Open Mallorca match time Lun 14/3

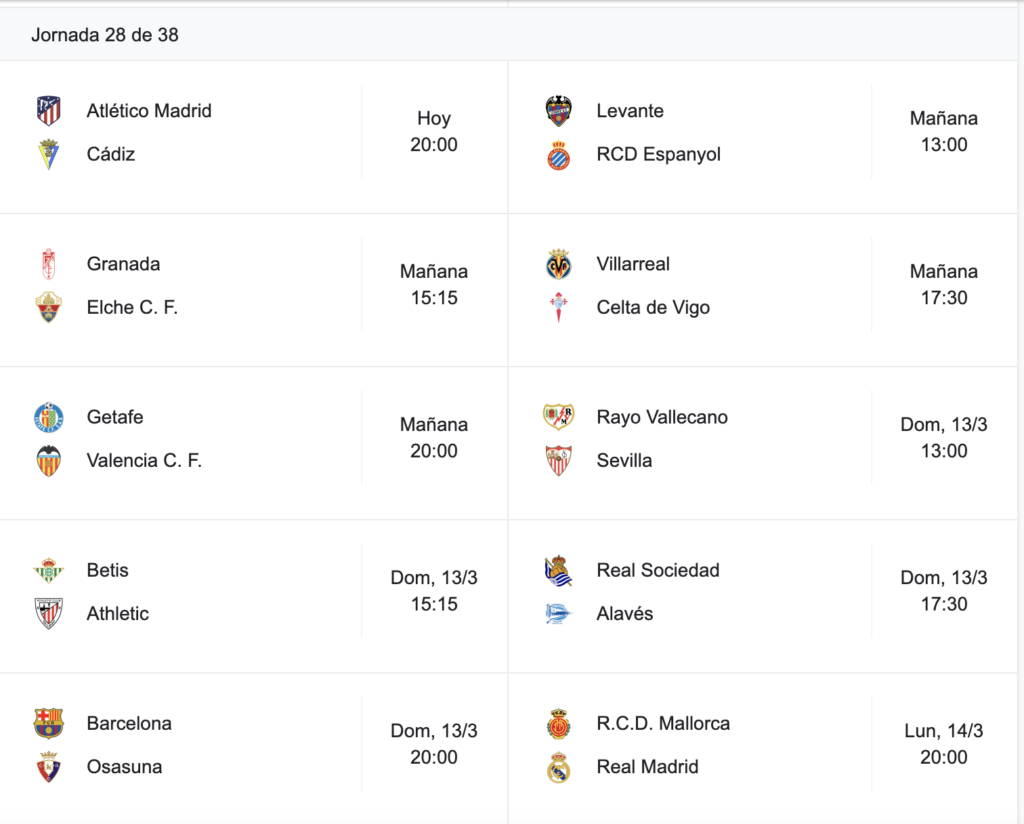click(x=944, y=744)
